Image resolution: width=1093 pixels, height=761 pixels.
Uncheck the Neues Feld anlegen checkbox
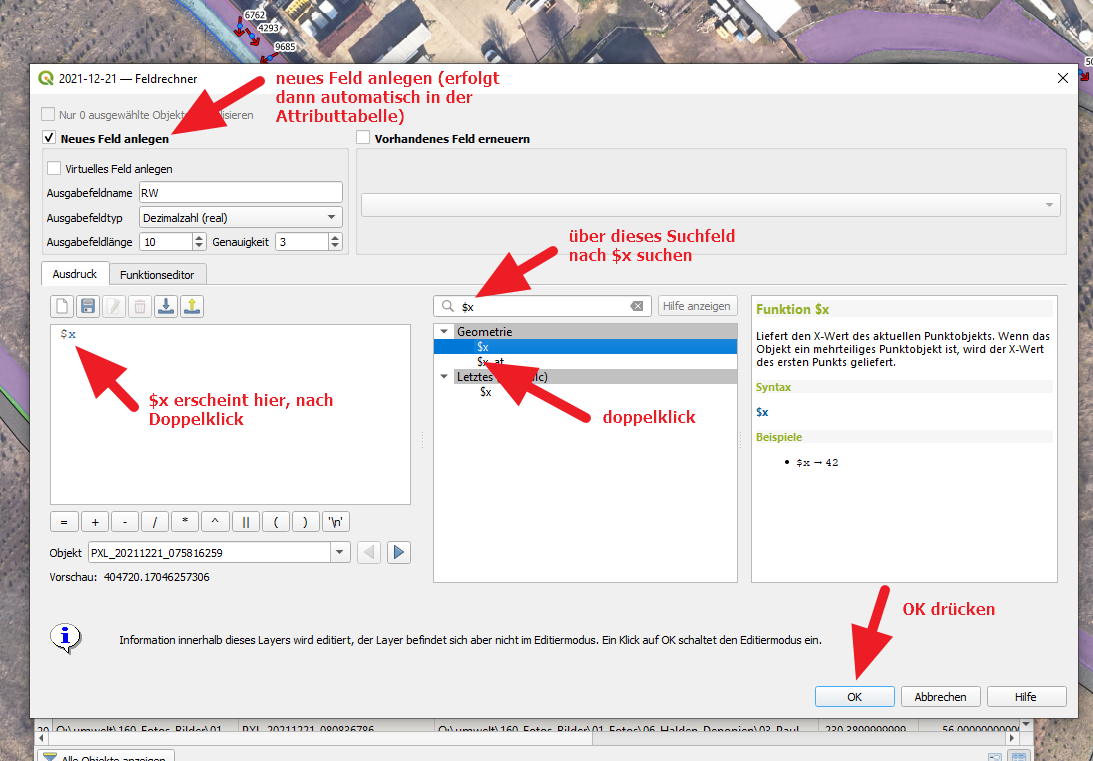coord(49,139)
